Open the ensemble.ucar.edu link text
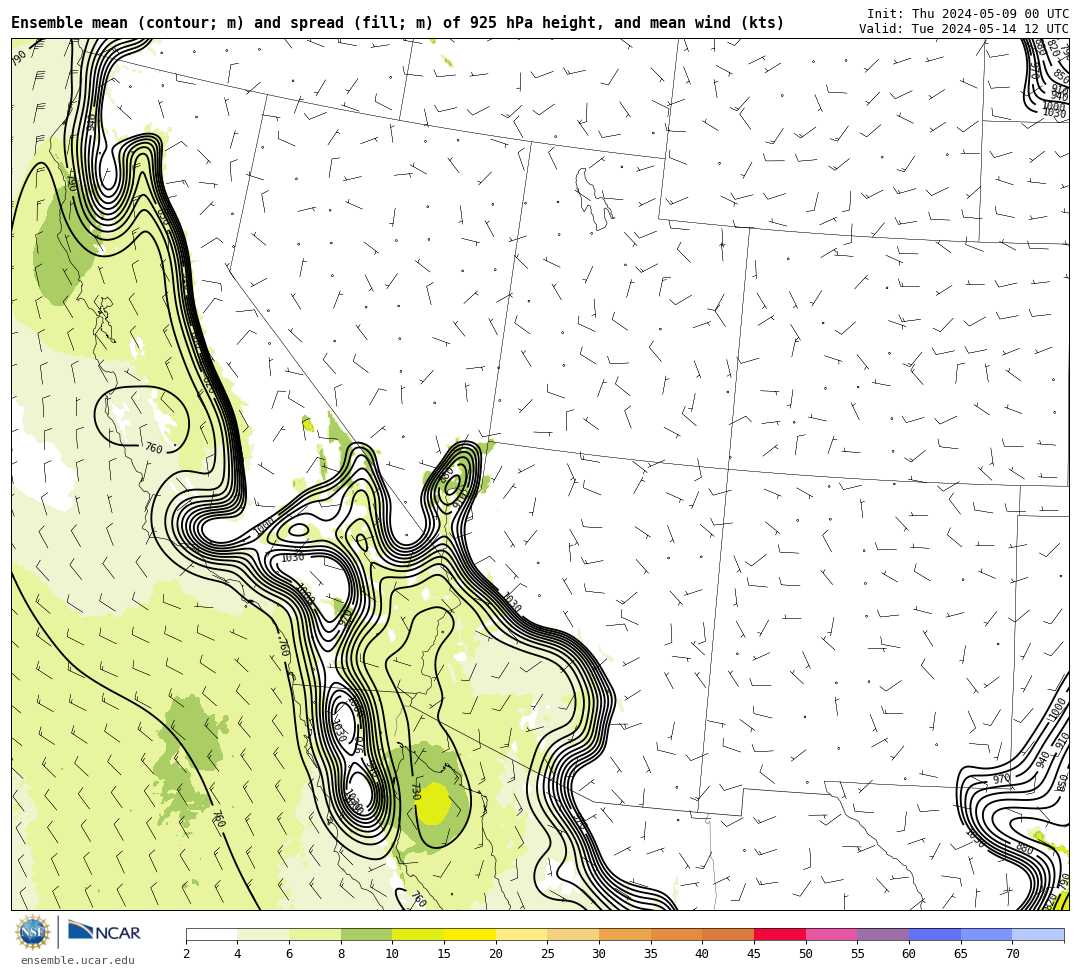1080x973 pixels. click(78, 960)
